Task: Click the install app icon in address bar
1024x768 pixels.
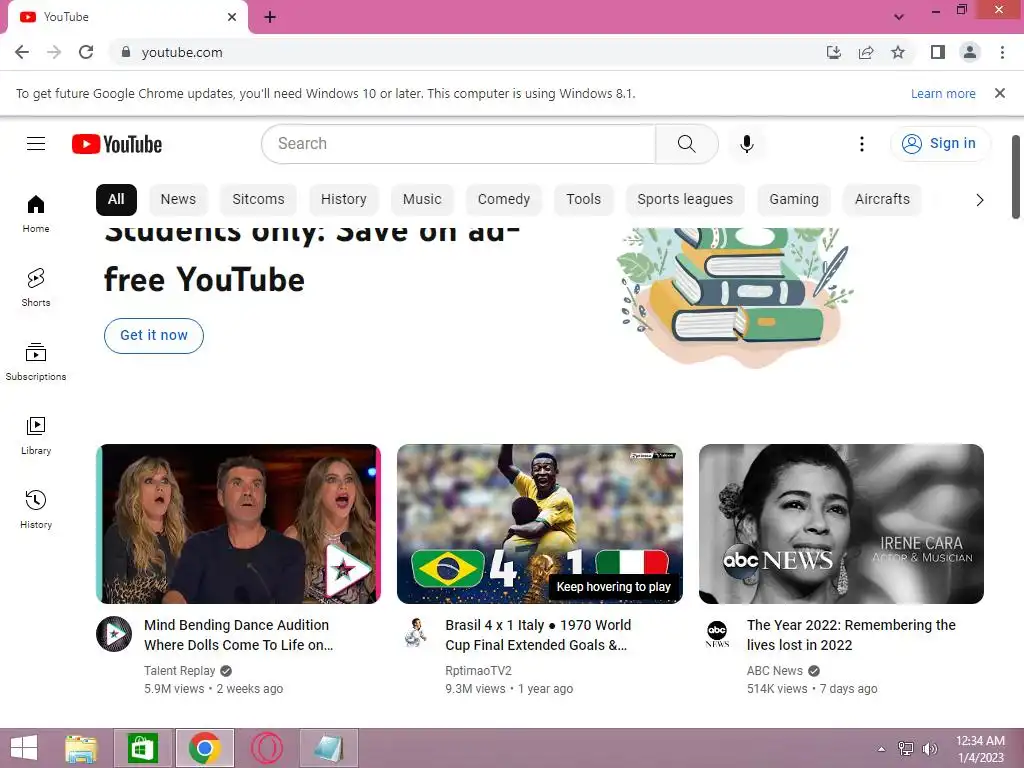Action: pos(833,52)
